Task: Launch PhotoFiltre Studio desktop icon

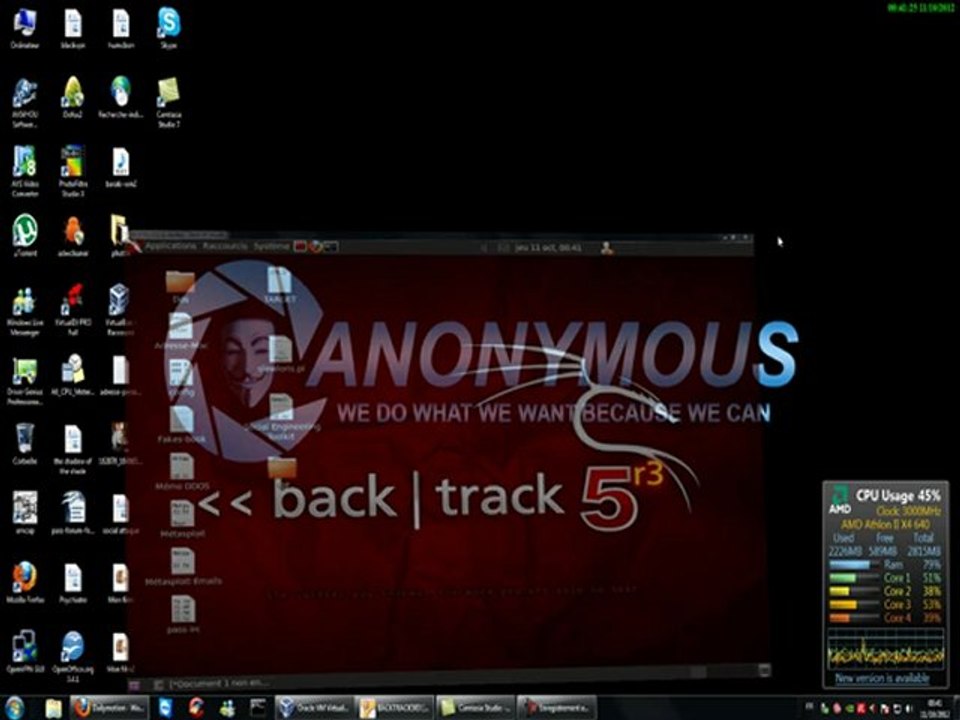Action: point(72,163)
